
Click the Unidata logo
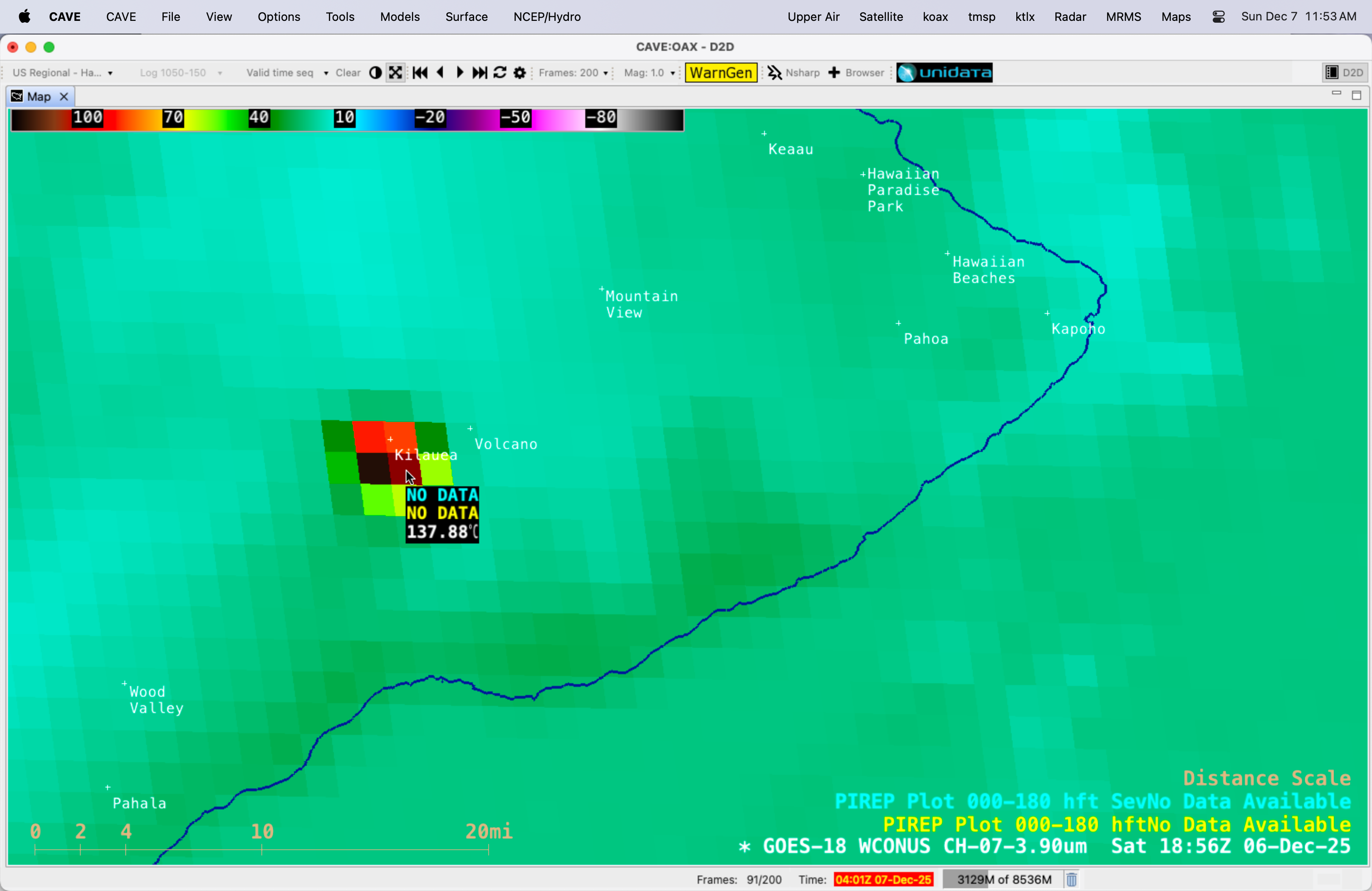944,73
